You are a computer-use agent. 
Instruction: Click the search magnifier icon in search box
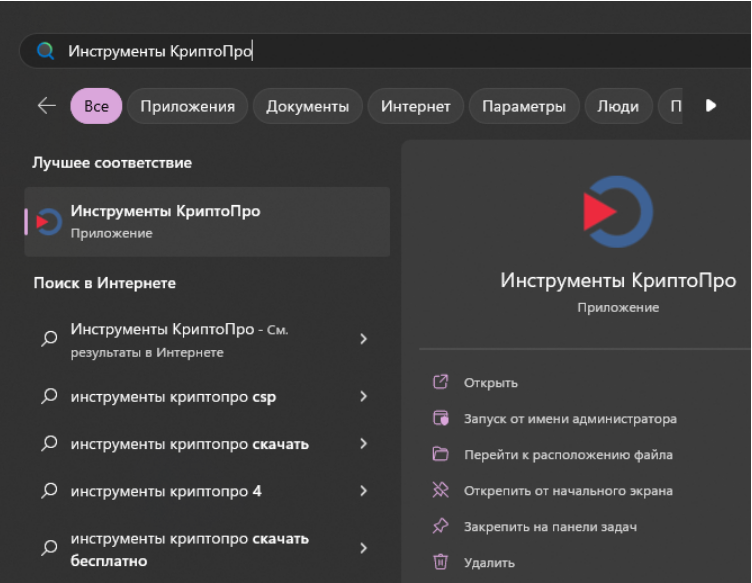pyautogui.click(x=46, y=50)
